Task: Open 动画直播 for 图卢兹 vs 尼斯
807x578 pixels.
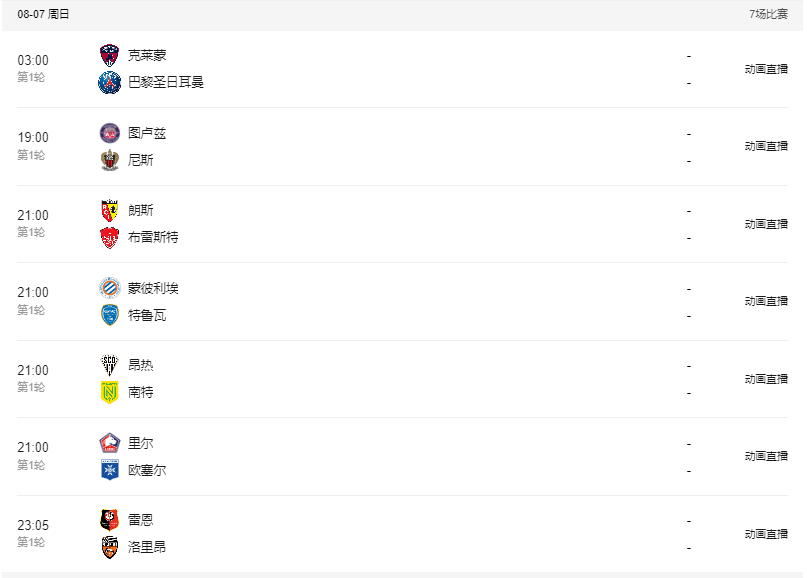Action: pyautogui.click(x=766, y=146)
